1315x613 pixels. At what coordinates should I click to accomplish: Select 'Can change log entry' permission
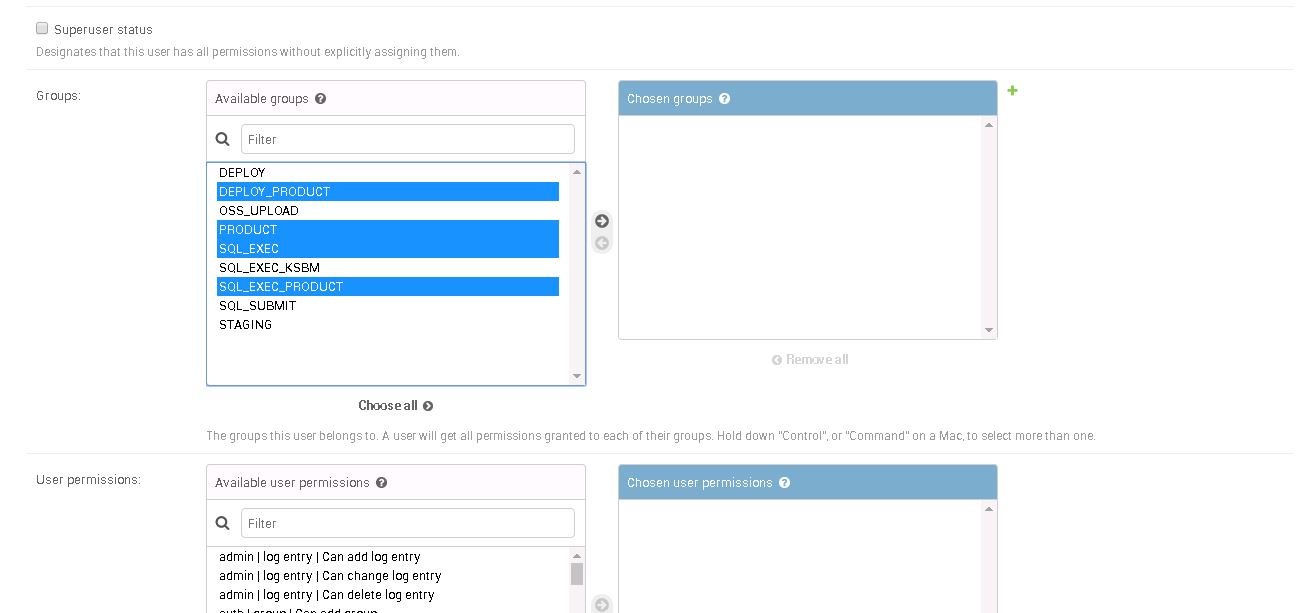(388, 576)
